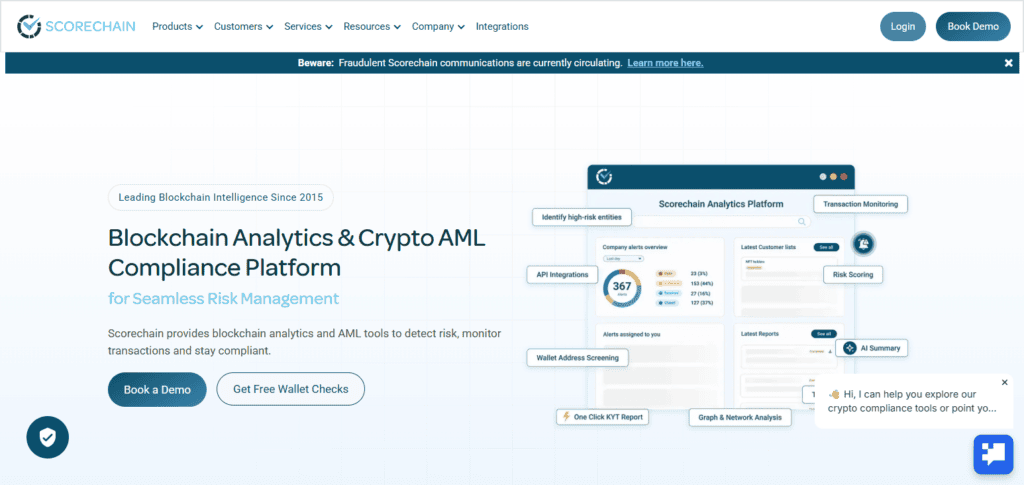The image size is (1024, 485).
Task: Open the chat widget speech bubble icon
Action: (x=993, y=454)
